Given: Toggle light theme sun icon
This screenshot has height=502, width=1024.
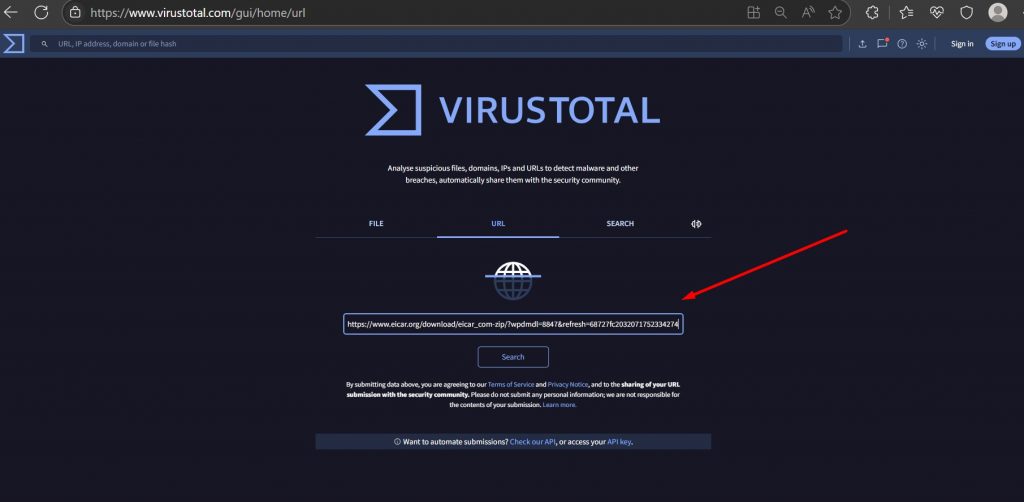Looking at the screenshot, I should click(921, 44).
